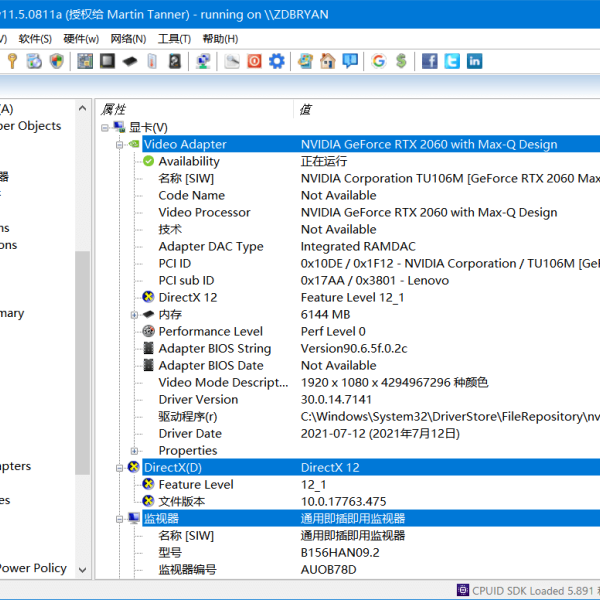Open the LinkedIn icon in toolbar
Screen dimensions: 600x600
474,61
